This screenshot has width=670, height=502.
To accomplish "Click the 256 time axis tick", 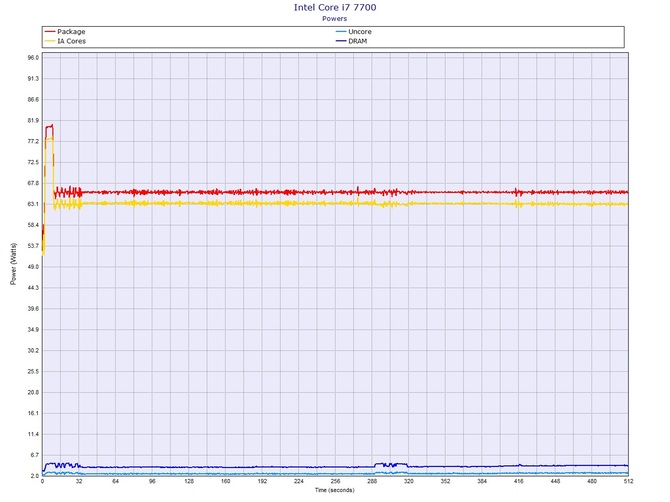I will 335,481.
